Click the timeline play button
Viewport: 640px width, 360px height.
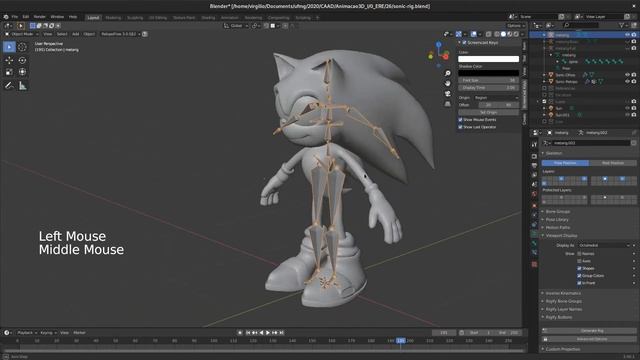268,333
